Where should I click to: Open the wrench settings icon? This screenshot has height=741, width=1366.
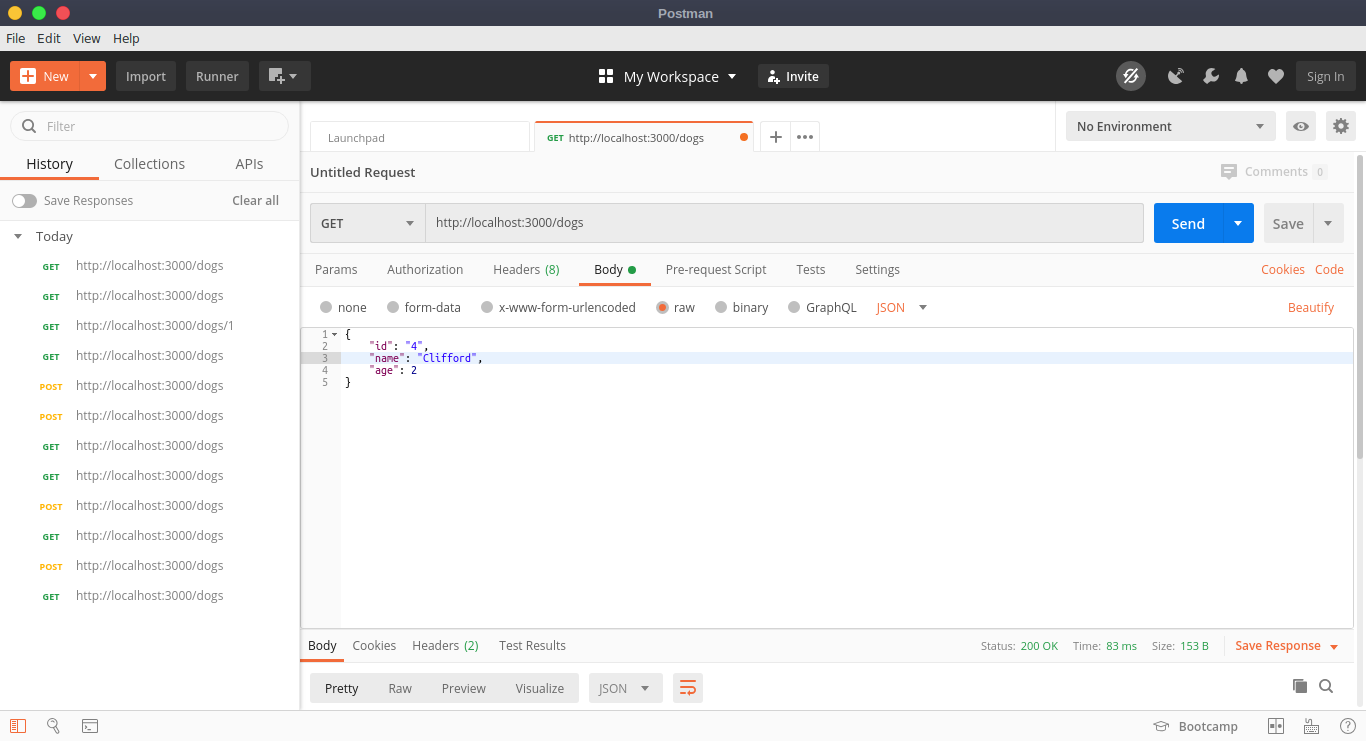(x=1210, y=76)
